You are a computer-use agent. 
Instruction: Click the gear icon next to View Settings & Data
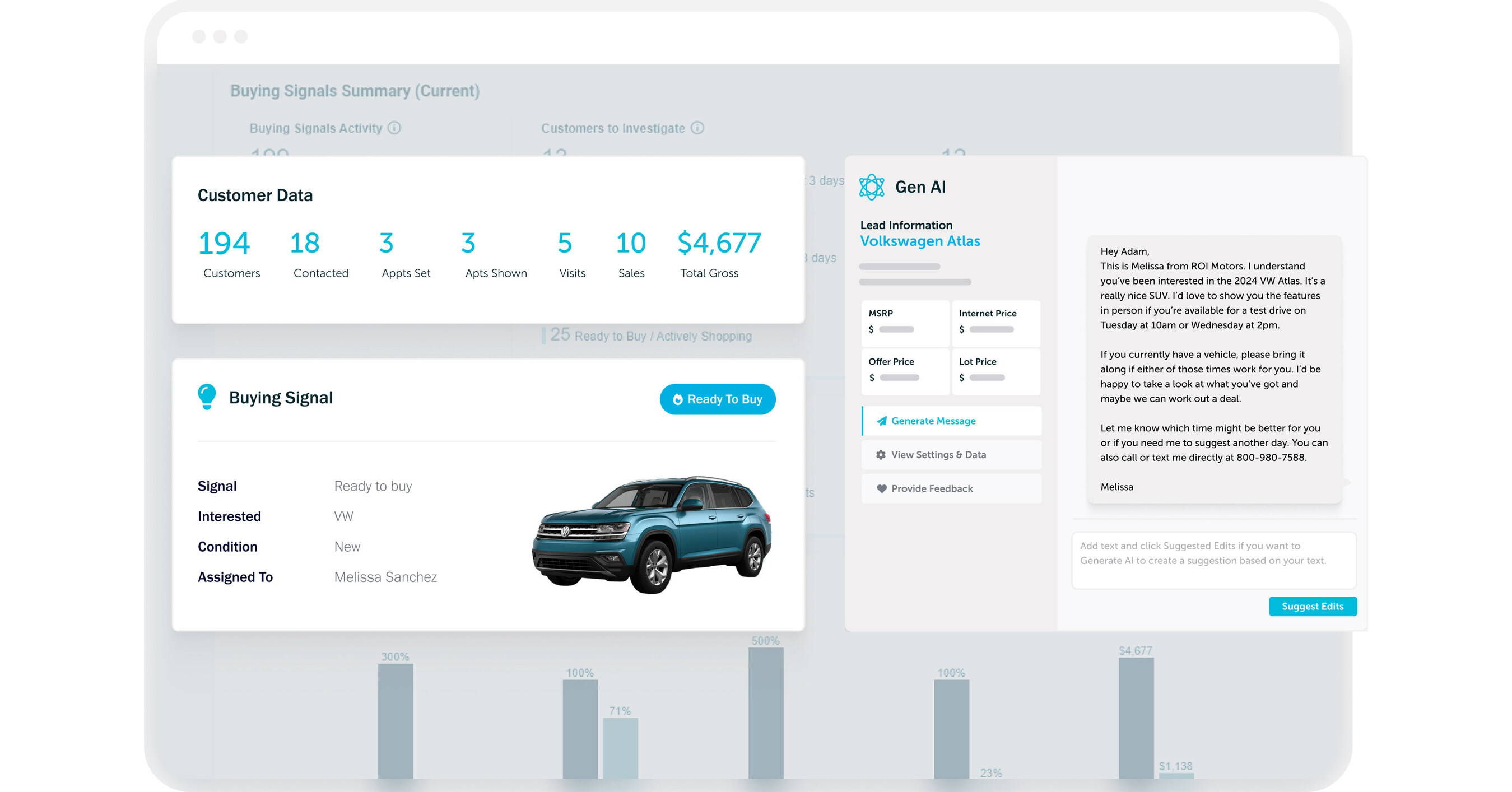(881, 455)
